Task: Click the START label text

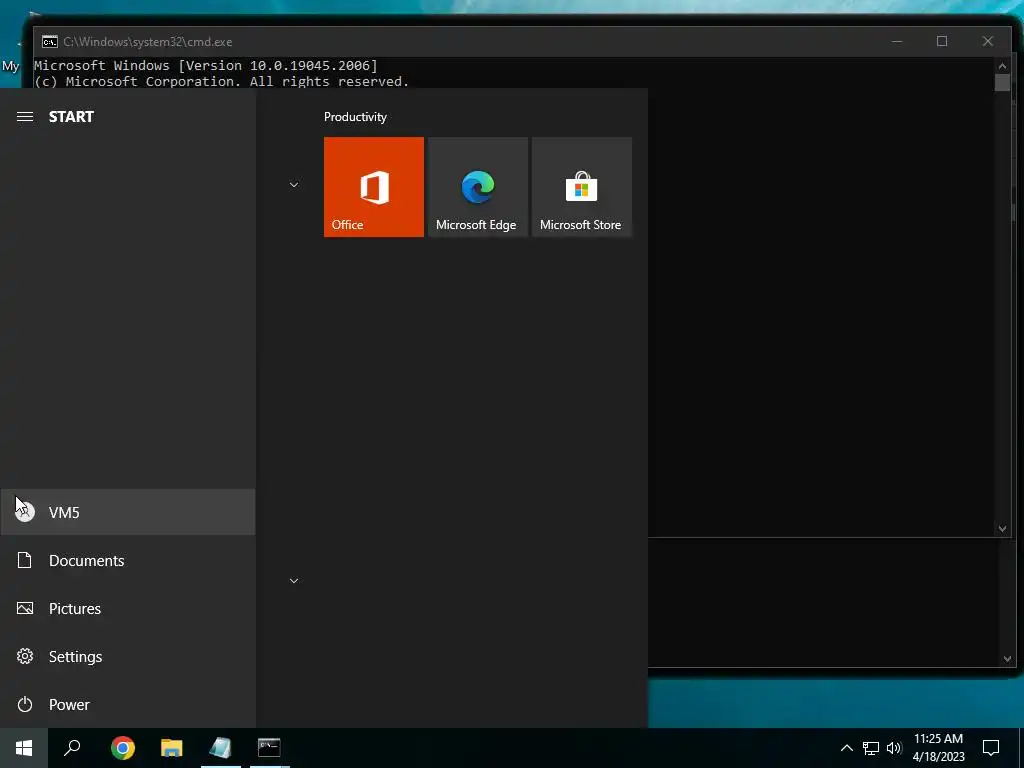Action: (71, 117)
